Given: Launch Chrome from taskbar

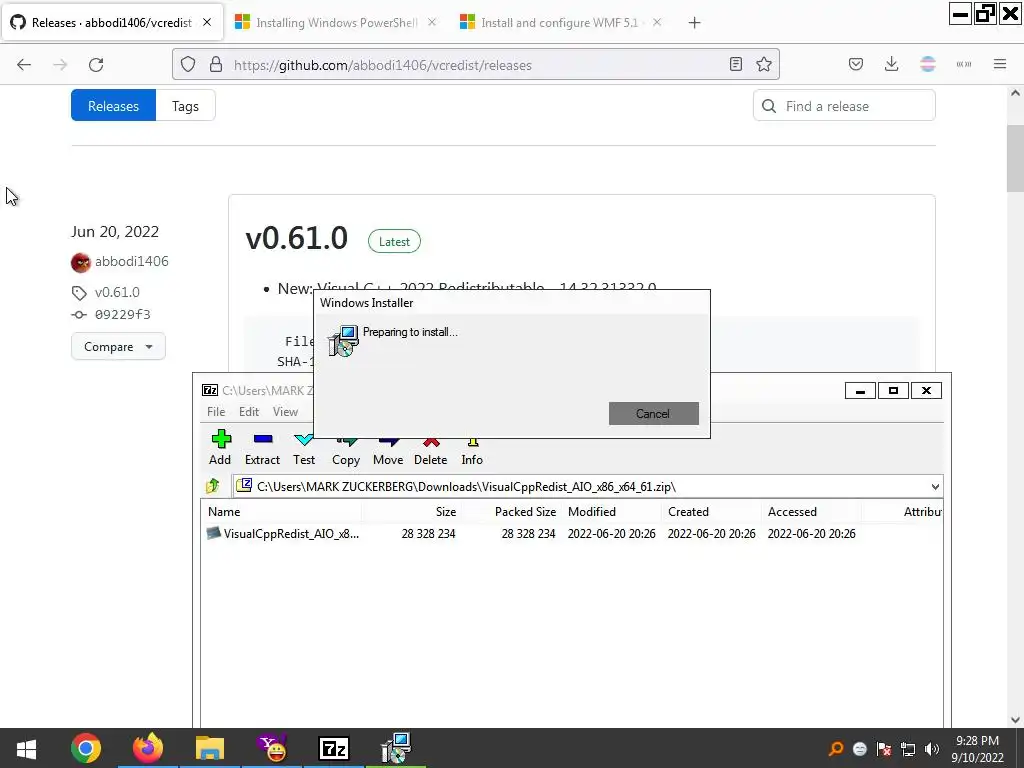Looking at the screenshot, I should click(x=86, y=748).
